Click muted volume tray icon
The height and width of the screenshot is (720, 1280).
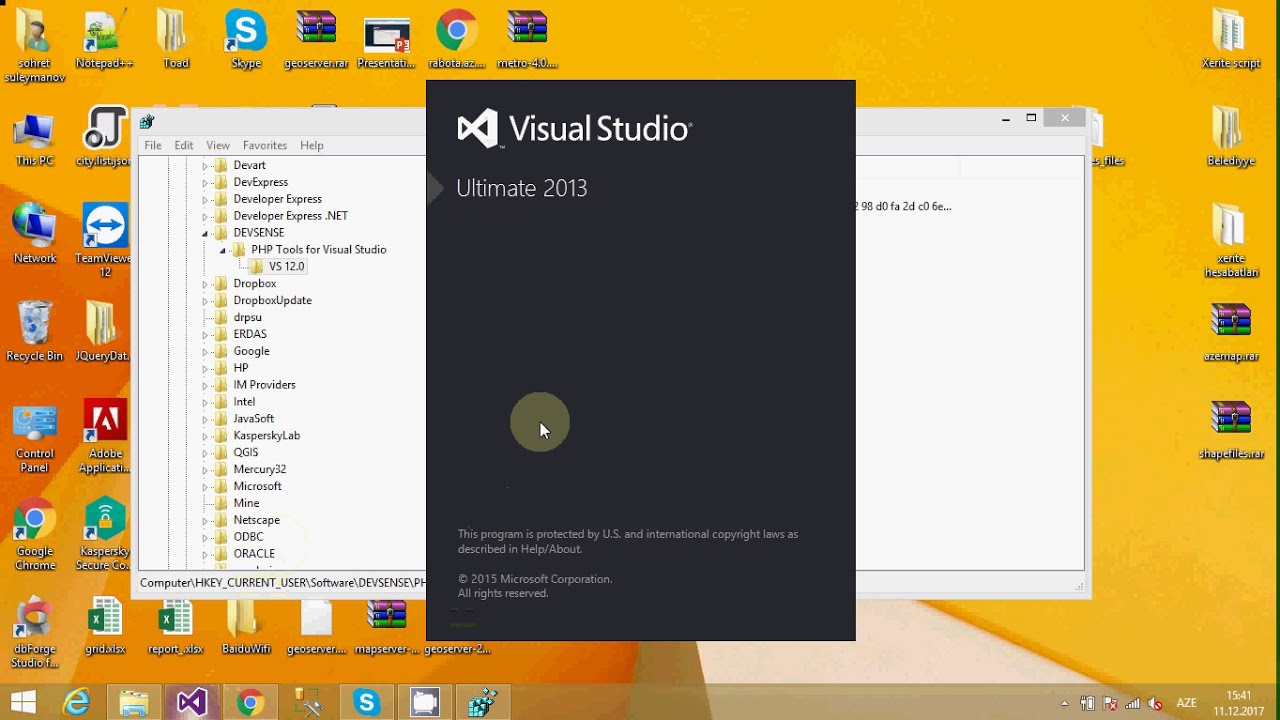pos(1156,703)
